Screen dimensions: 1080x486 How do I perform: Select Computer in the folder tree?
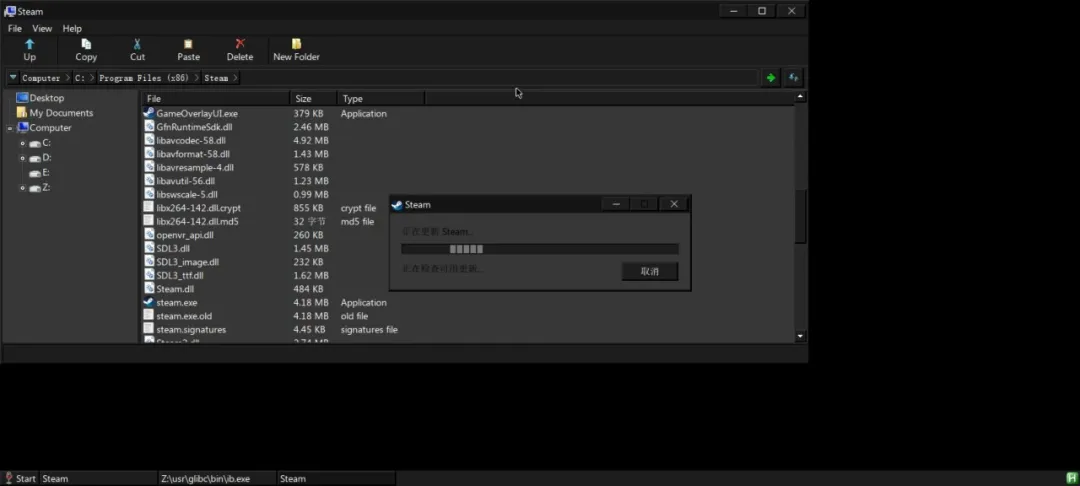pyautogui.click(x=45, y=128)
